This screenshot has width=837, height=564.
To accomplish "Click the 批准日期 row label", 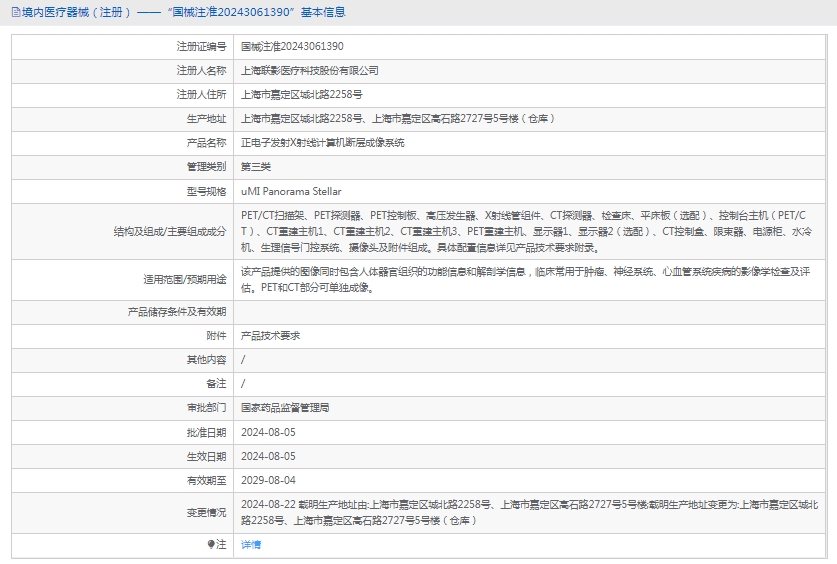I will pyautogui.click(x=207, y=432).
